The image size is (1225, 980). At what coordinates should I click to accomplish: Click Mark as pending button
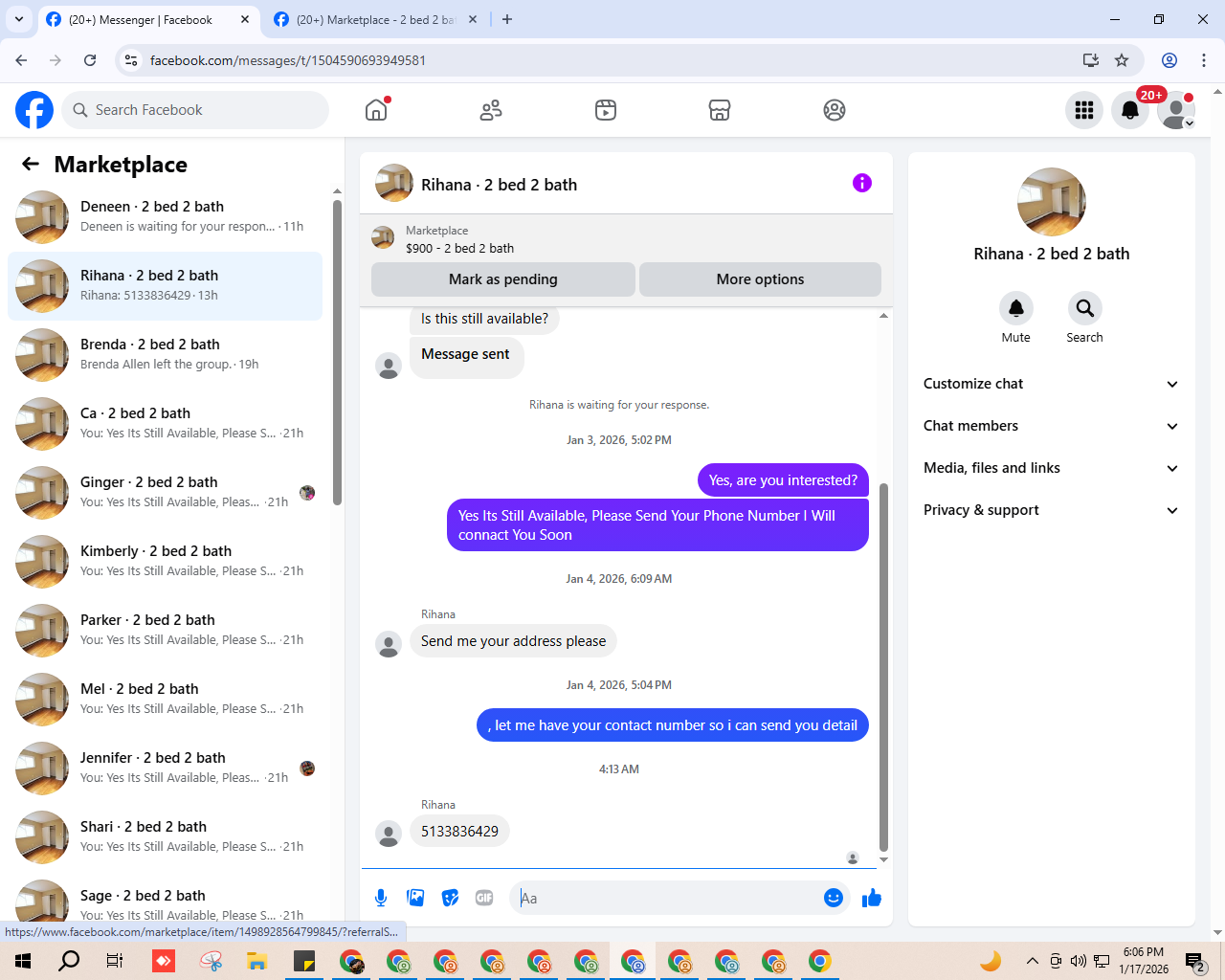coord(503,279)
